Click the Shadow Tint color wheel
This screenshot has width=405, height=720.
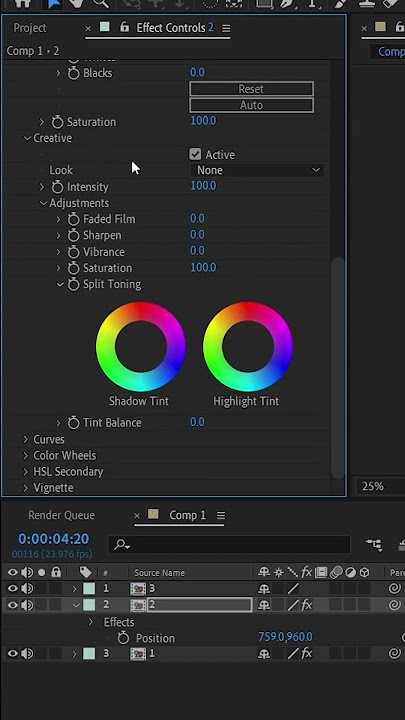click(x=141, y=346)
